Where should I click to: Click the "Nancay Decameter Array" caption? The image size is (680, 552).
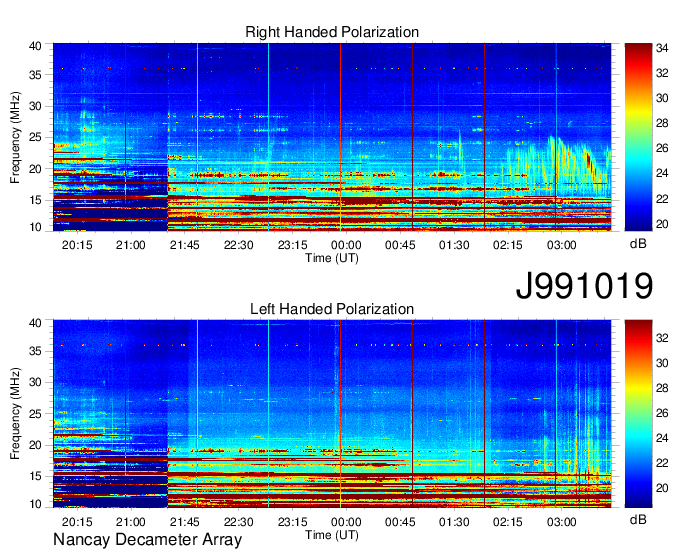click(147, 540)
